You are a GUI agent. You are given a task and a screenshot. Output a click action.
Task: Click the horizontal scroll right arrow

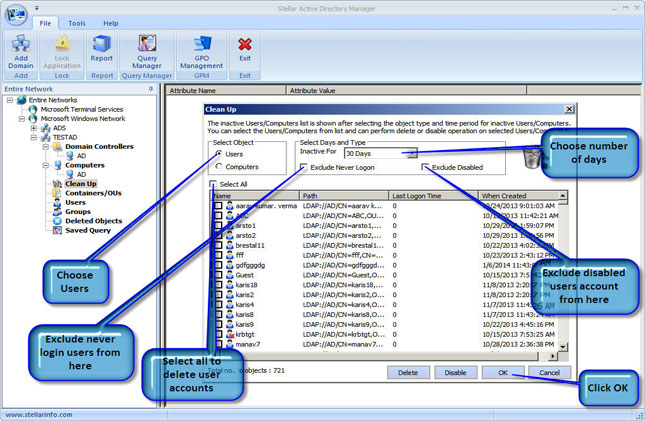(x=552, y=356)
